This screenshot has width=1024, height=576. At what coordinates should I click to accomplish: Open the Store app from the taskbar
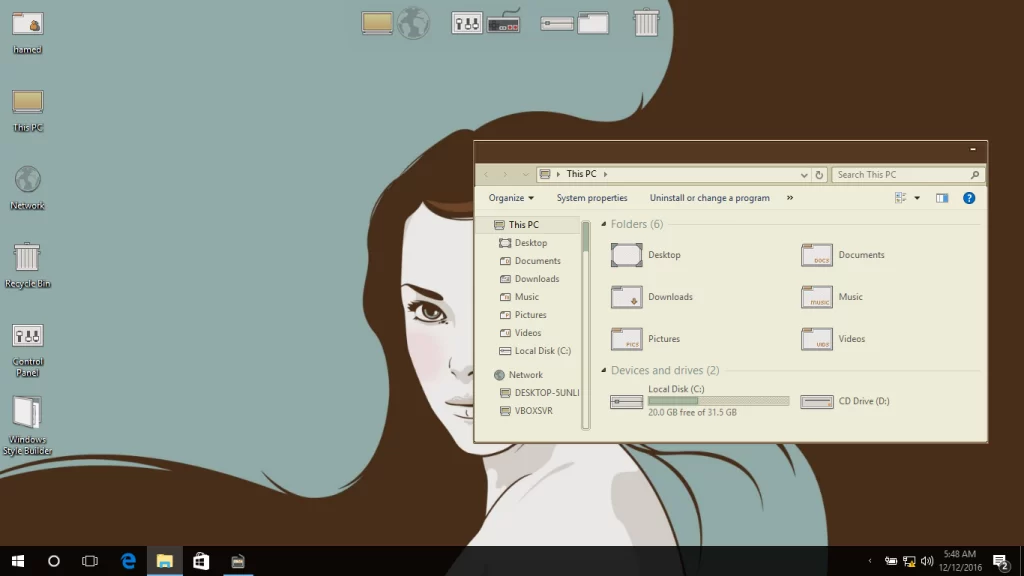(x=201, y=561)
